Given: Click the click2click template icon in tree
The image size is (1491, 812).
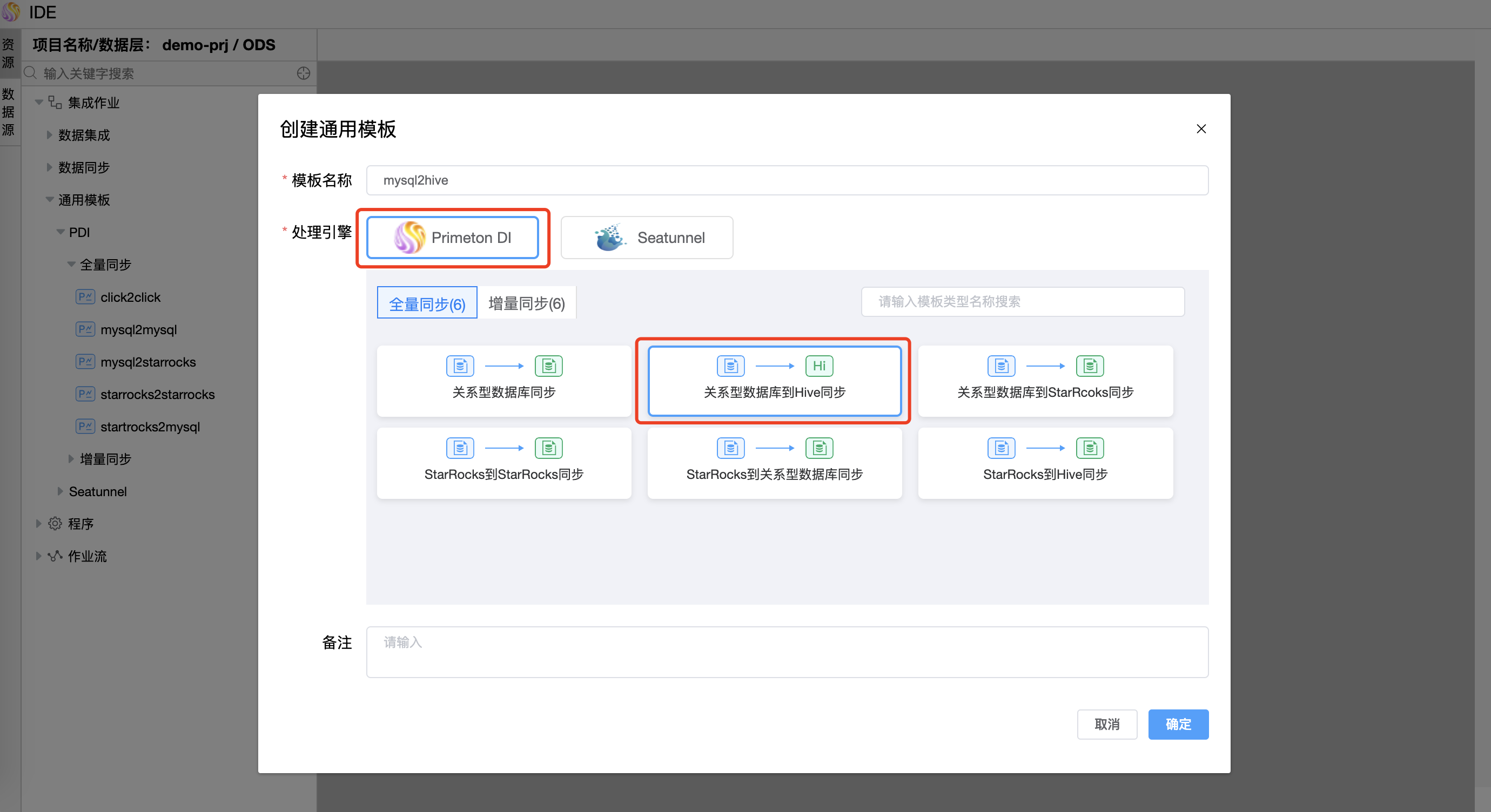Looking at the screenshot, I should (x=85, y=297).
